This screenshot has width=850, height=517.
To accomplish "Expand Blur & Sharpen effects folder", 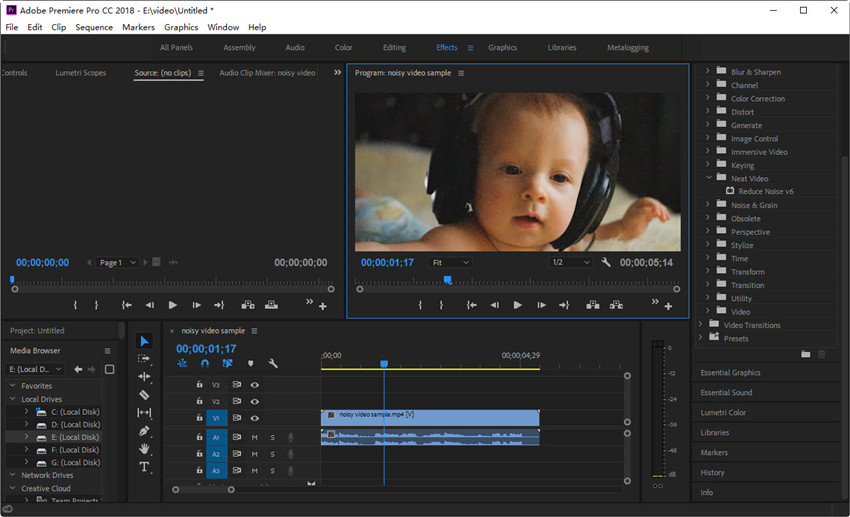I will point(707,71).
